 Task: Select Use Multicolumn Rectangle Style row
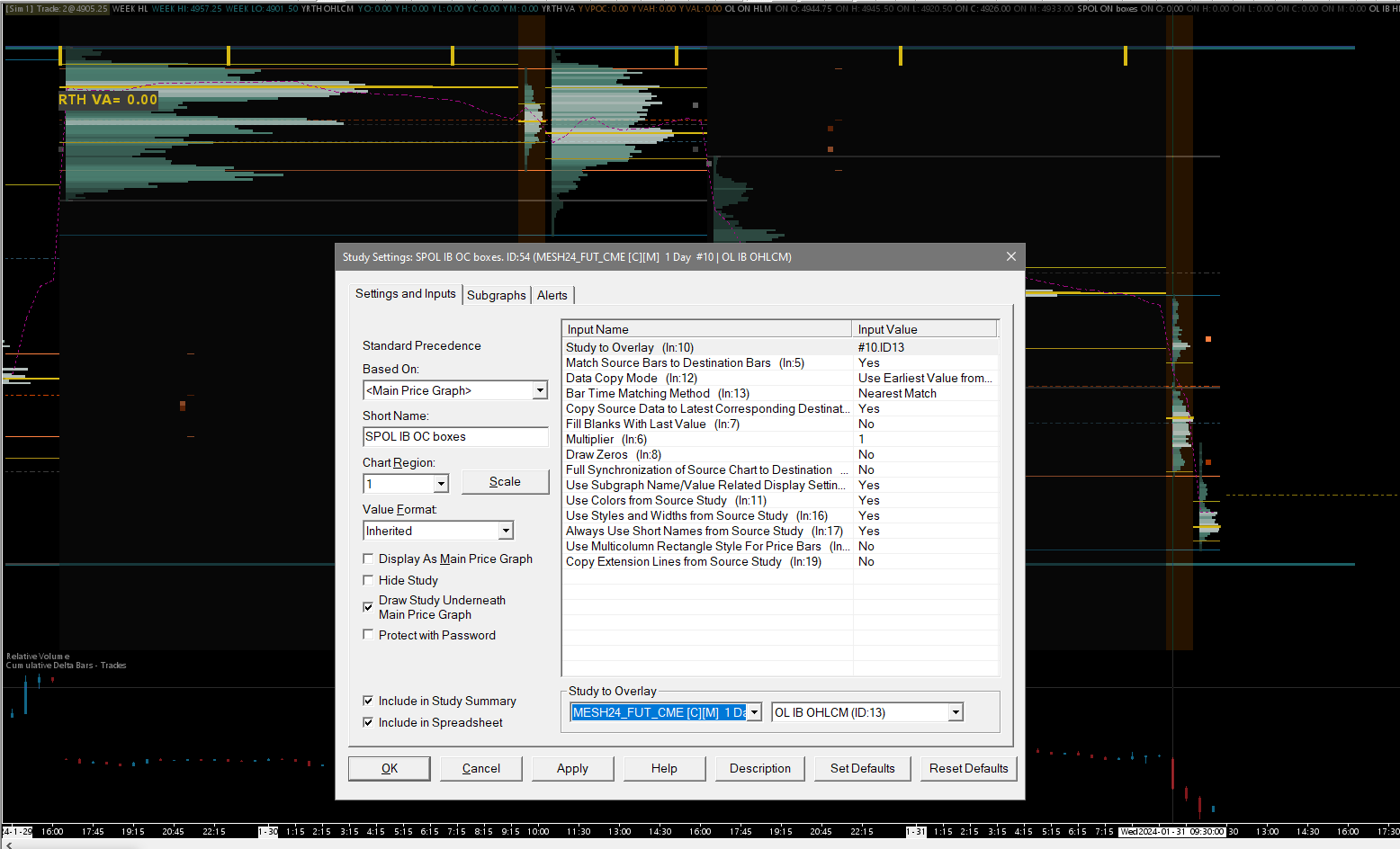coord(780,546)
